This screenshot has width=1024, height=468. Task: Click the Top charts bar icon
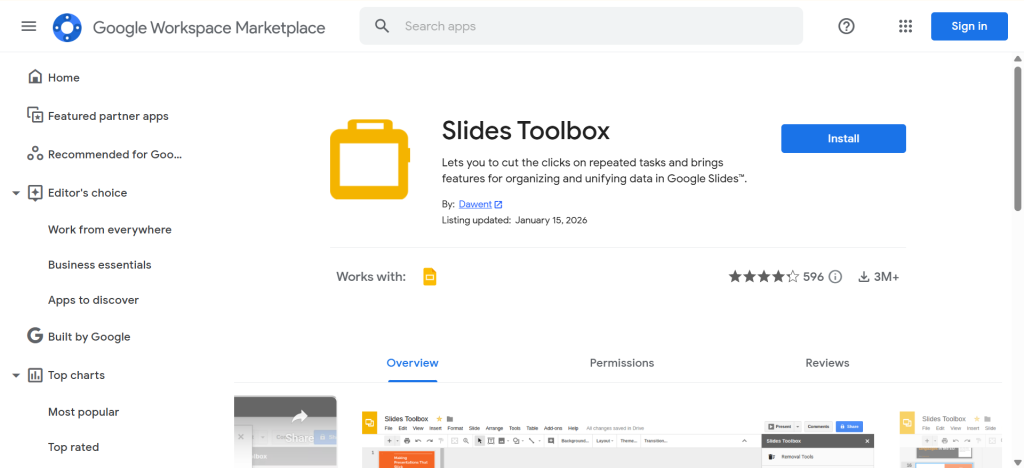click(35, 375)
